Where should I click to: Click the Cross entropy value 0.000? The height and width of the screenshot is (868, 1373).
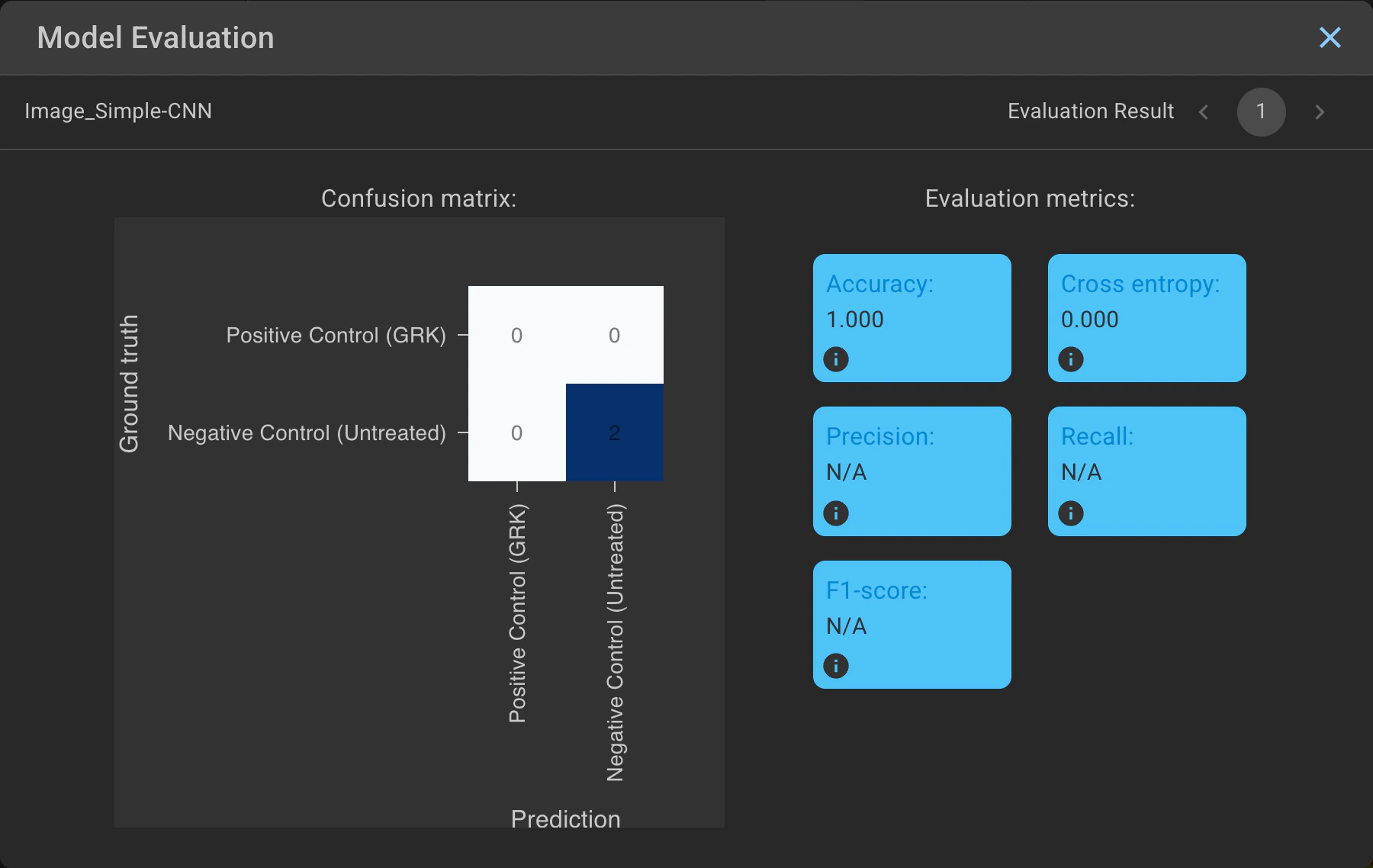[1090, 320]
